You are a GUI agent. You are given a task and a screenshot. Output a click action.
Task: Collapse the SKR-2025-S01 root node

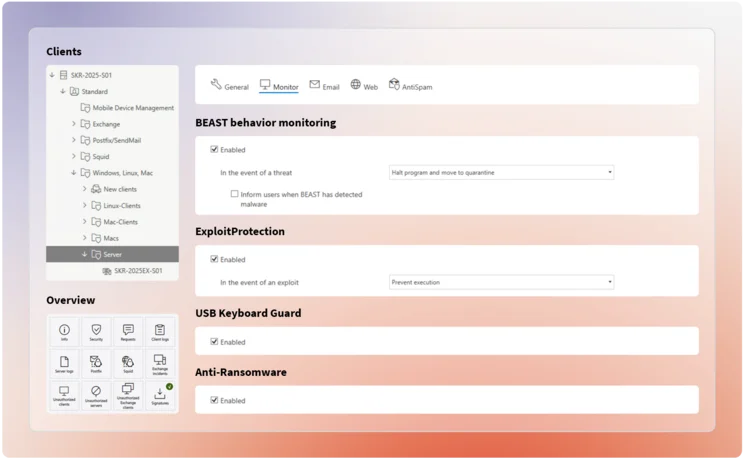coord(52,75)
